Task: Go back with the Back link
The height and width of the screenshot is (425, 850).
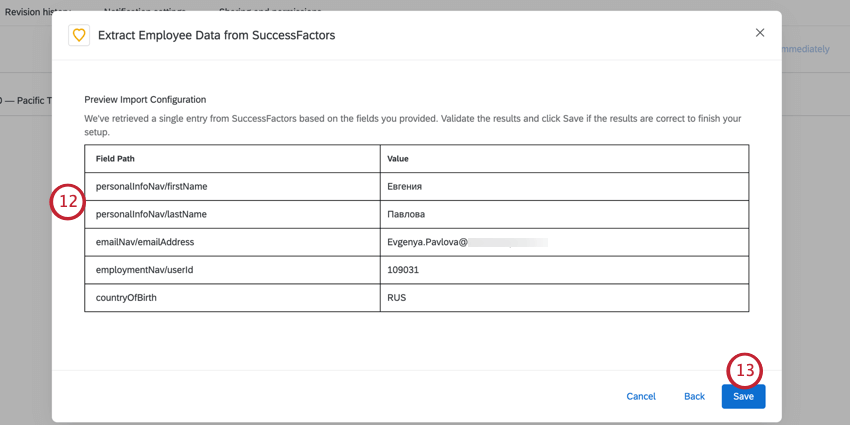Action: pos(694,396)
